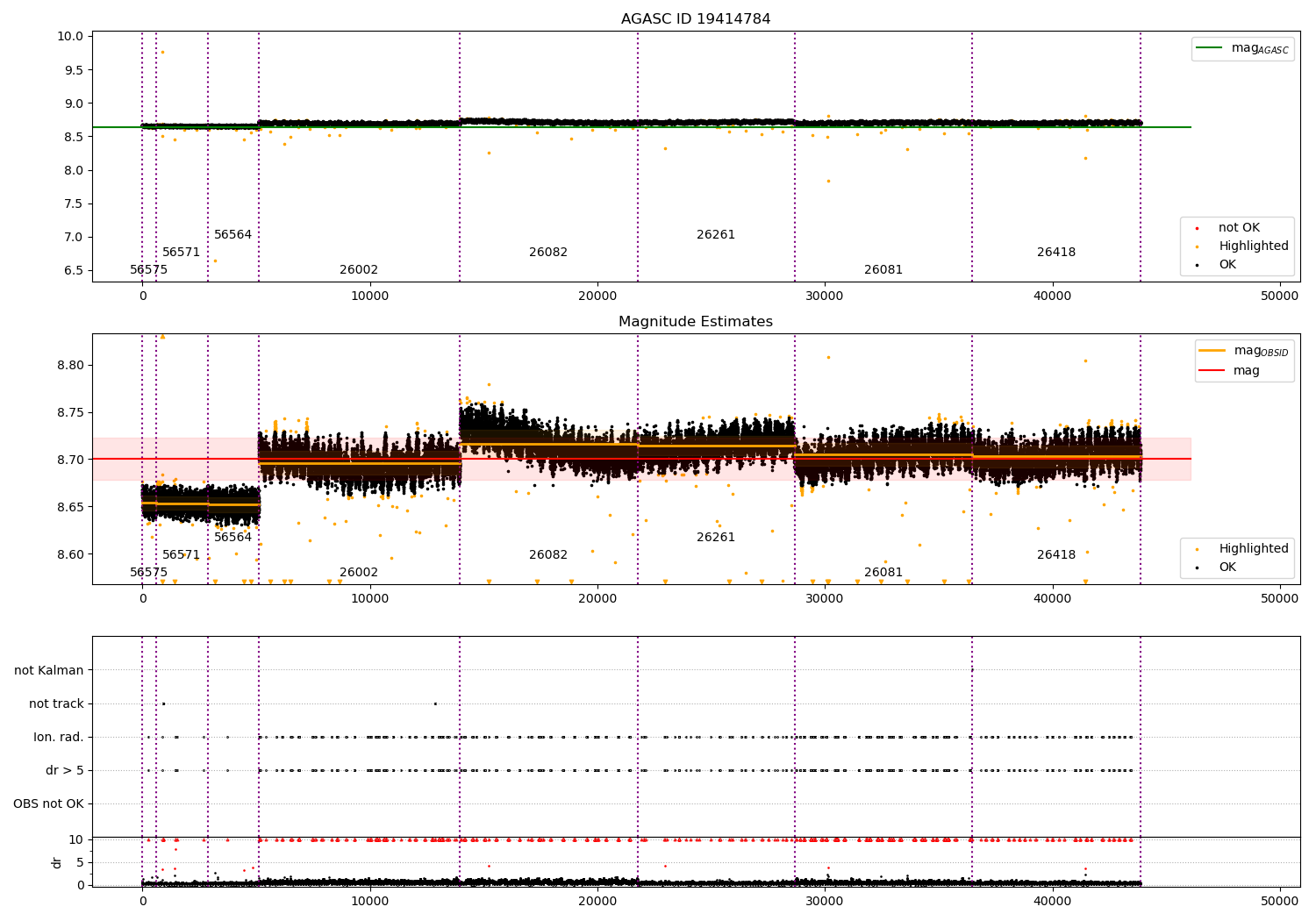Click the y-axis tick label 8.75

tap(71, 412)
